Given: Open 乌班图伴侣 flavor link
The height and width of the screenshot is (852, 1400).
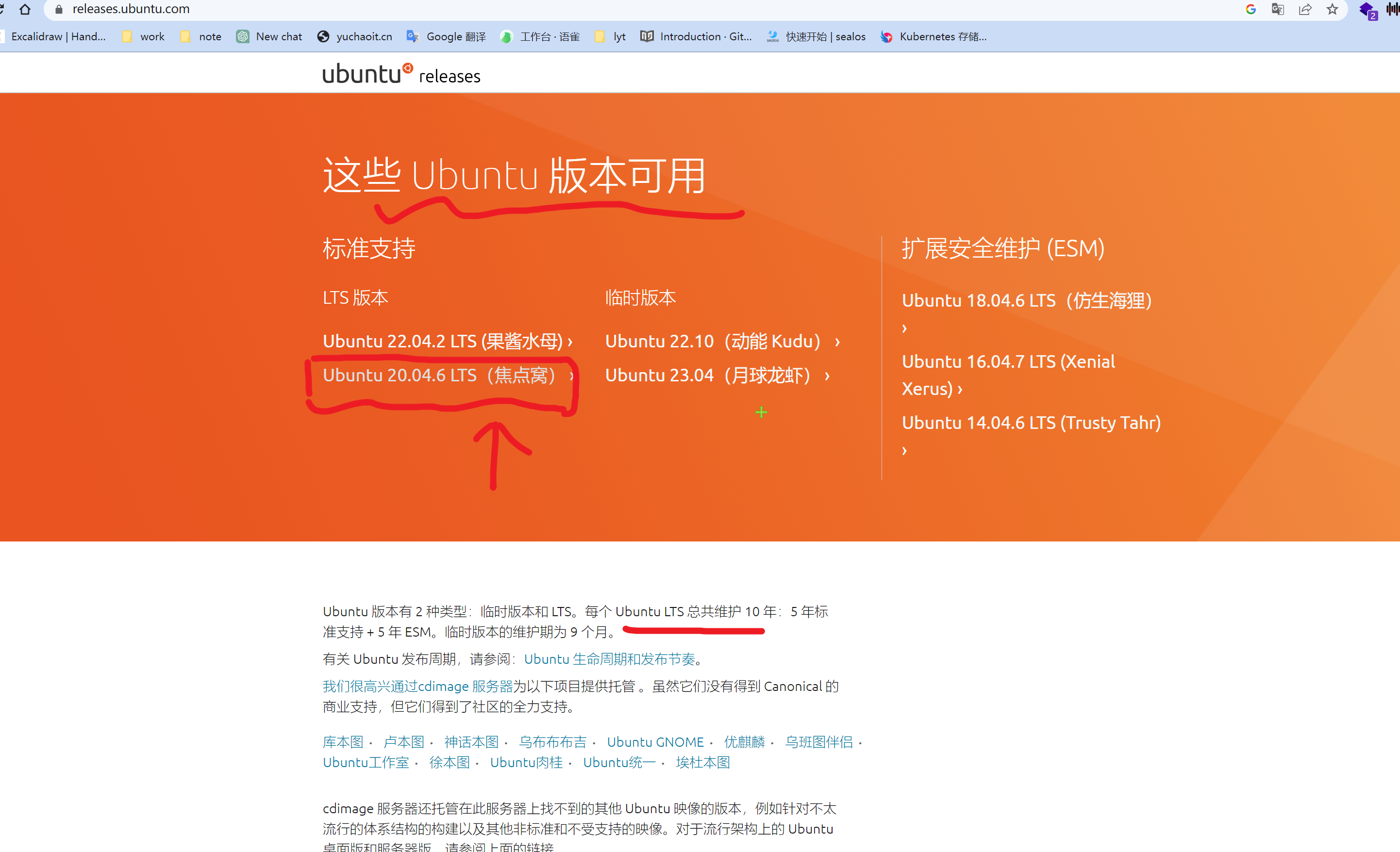Looking at the screenshot, I should coord(819,742).
